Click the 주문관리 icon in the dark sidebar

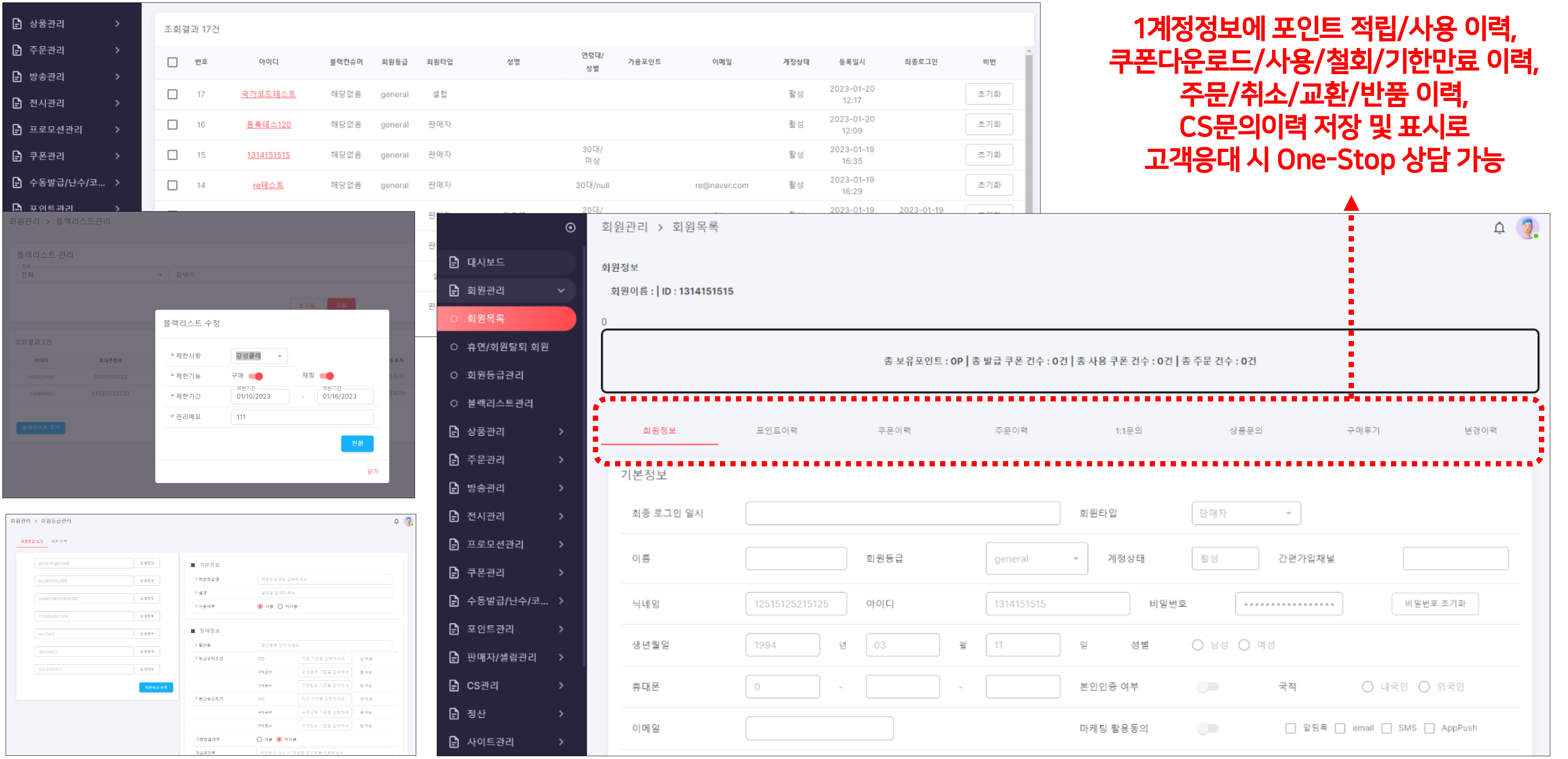pyautogui.click(x=454, y=459)
